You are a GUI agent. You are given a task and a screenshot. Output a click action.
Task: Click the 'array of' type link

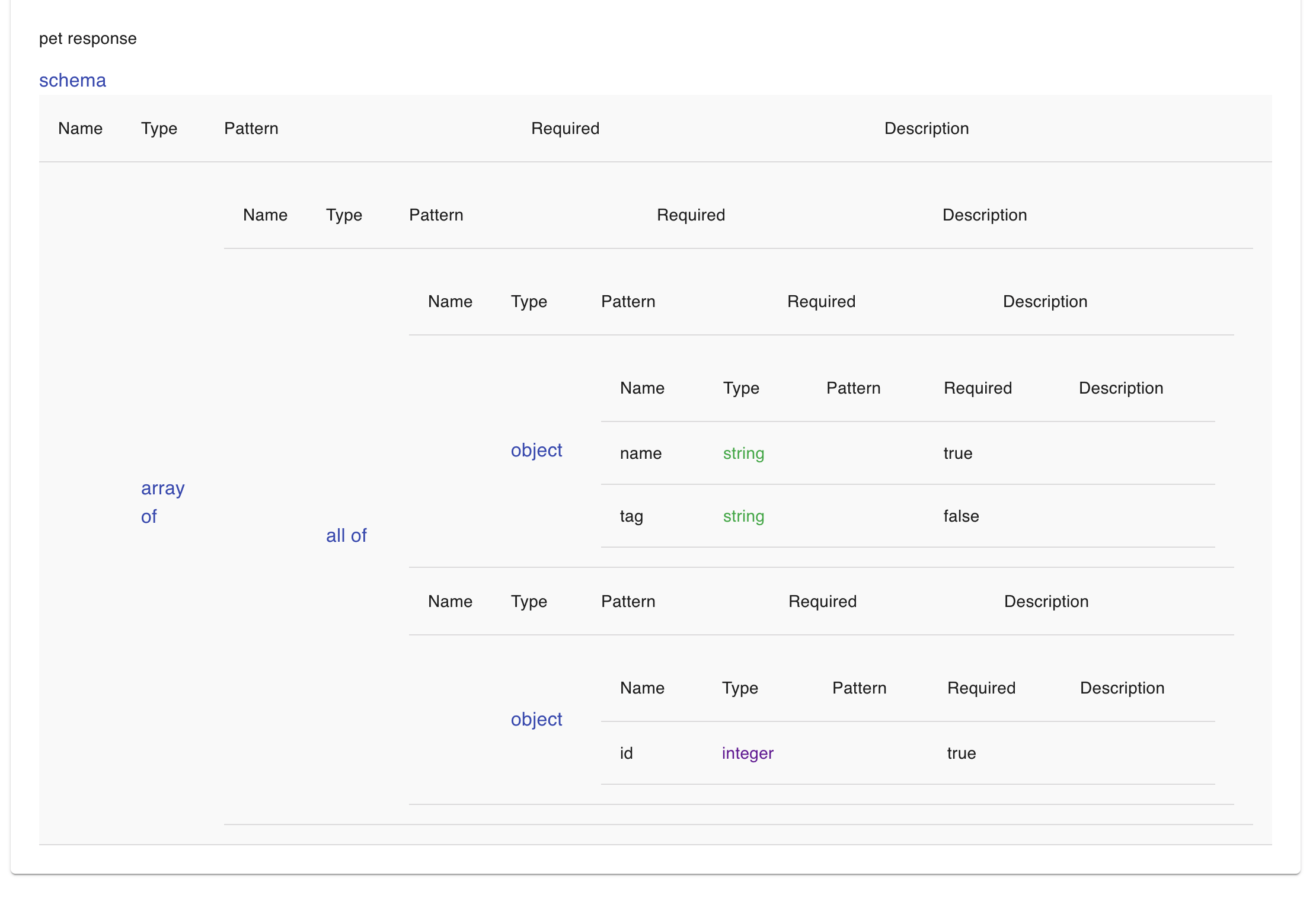pos(162,502)
